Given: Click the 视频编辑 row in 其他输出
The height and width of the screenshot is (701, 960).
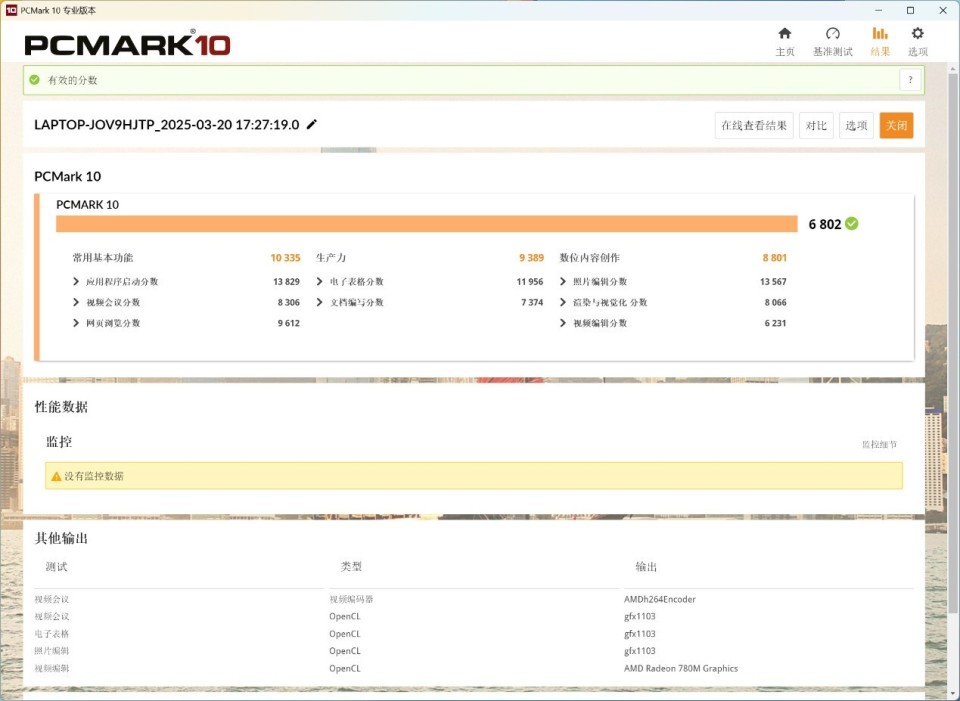Looking at the screenshot, I should pyautogui.click(x=473, y=669).
